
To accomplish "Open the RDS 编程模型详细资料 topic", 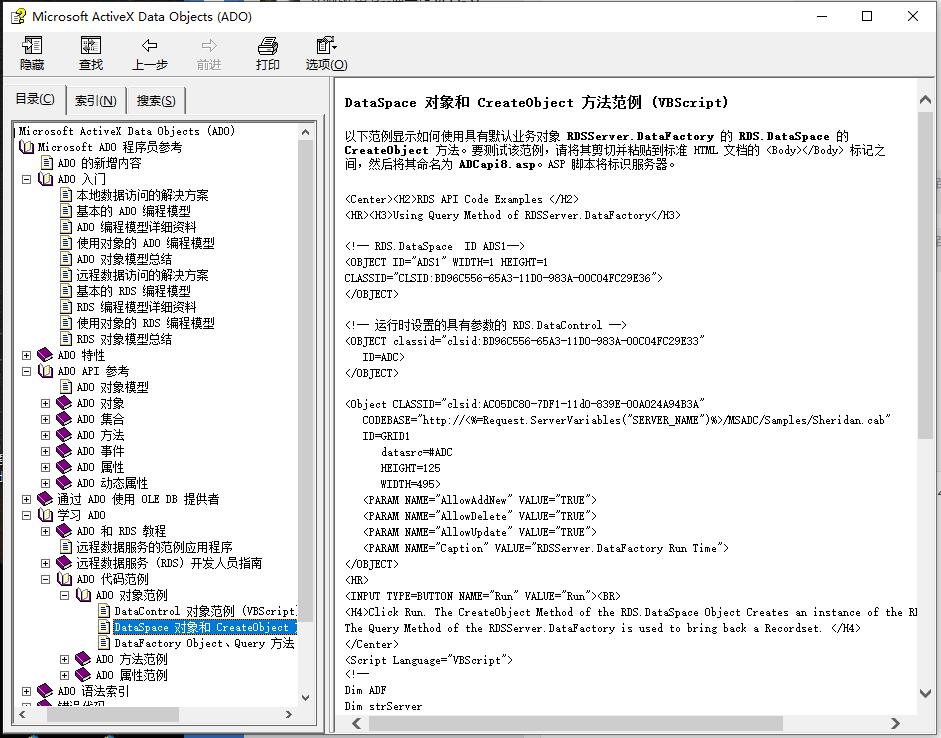I will tap(136, 307).
